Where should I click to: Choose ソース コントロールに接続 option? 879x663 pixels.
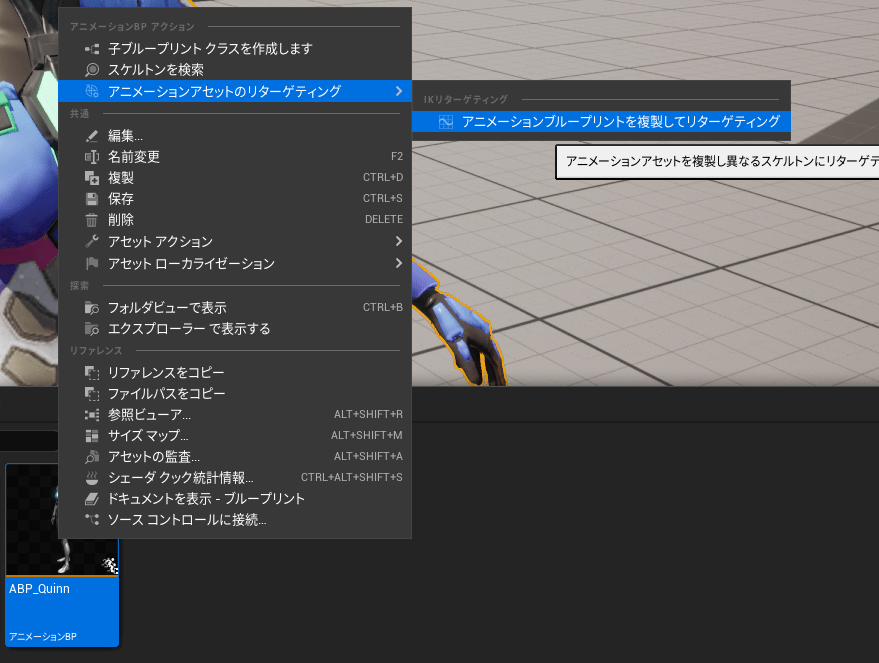tap(187, 520)
